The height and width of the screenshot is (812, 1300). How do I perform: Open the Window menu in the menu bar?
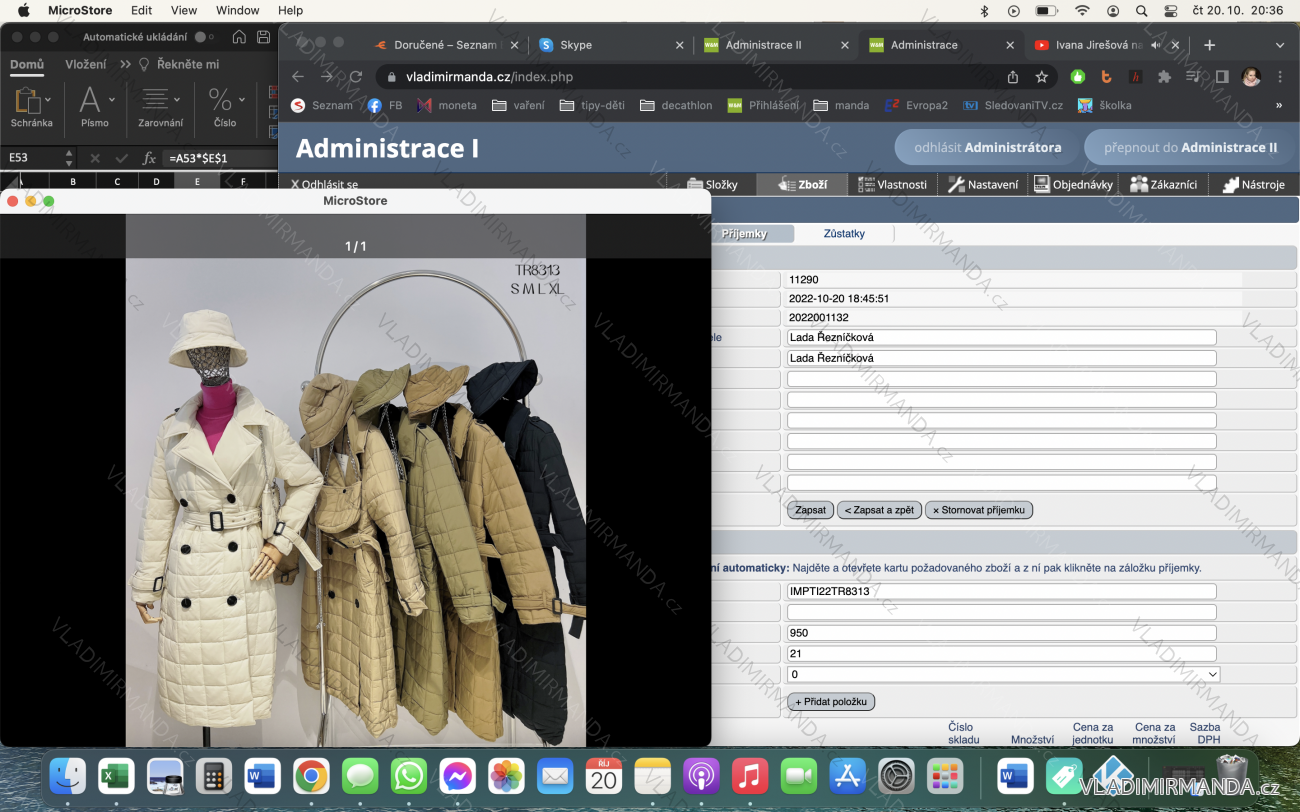coord(237,10)
